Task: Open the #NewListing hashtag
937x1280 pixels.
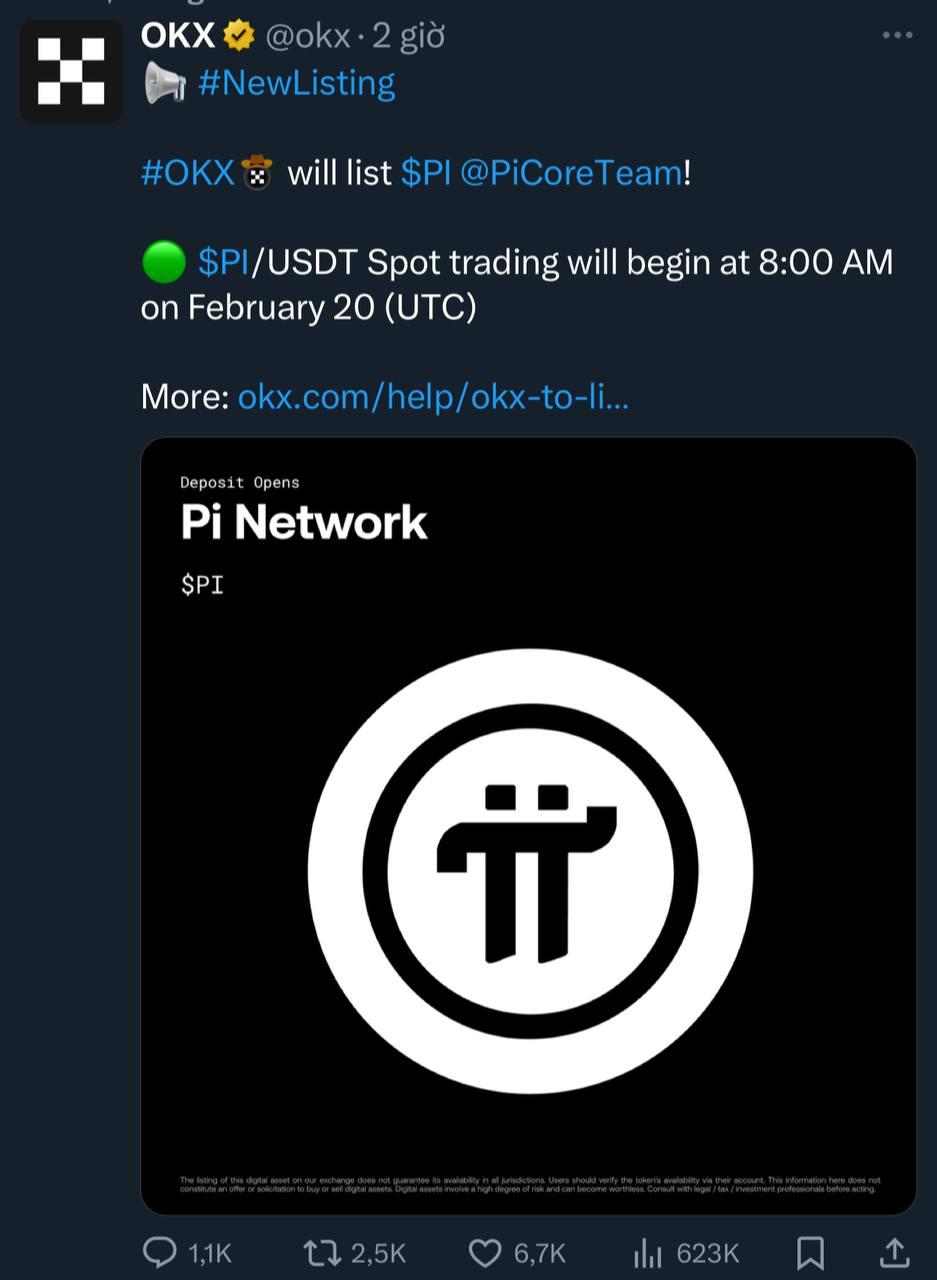Action: click(296, 82)
